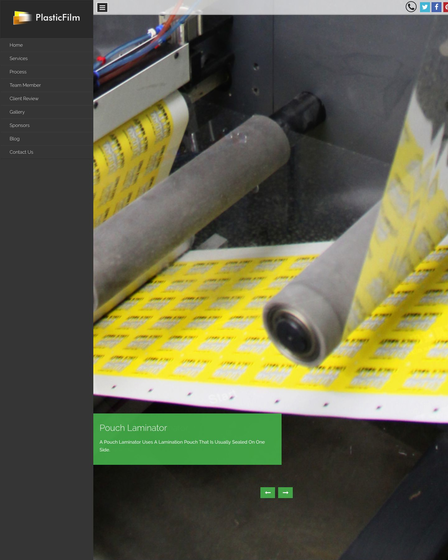Image resolution: width=448 pixels, height=560 pixels.
Task: Click the red Pinterest icon
Action: [x=446, y=7]
